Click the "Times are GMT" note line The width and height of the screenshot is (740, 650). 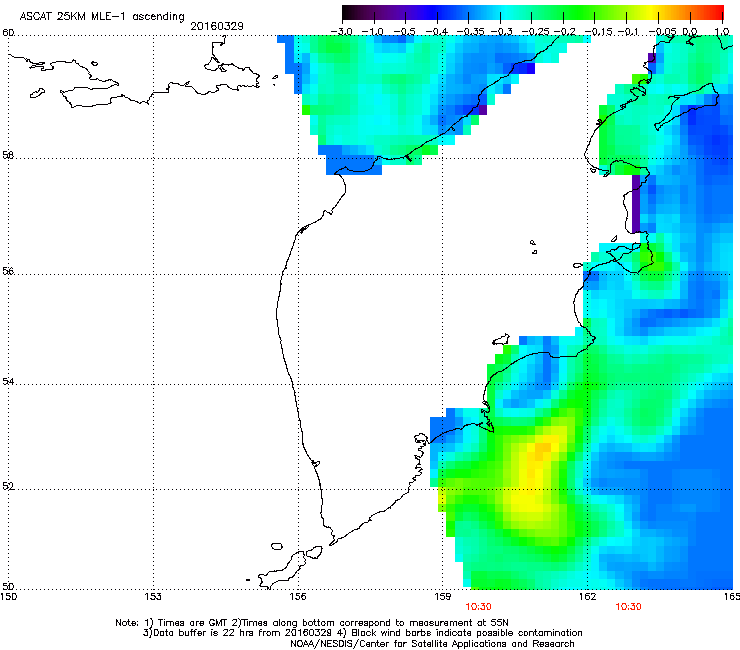(x=312, y=623)
